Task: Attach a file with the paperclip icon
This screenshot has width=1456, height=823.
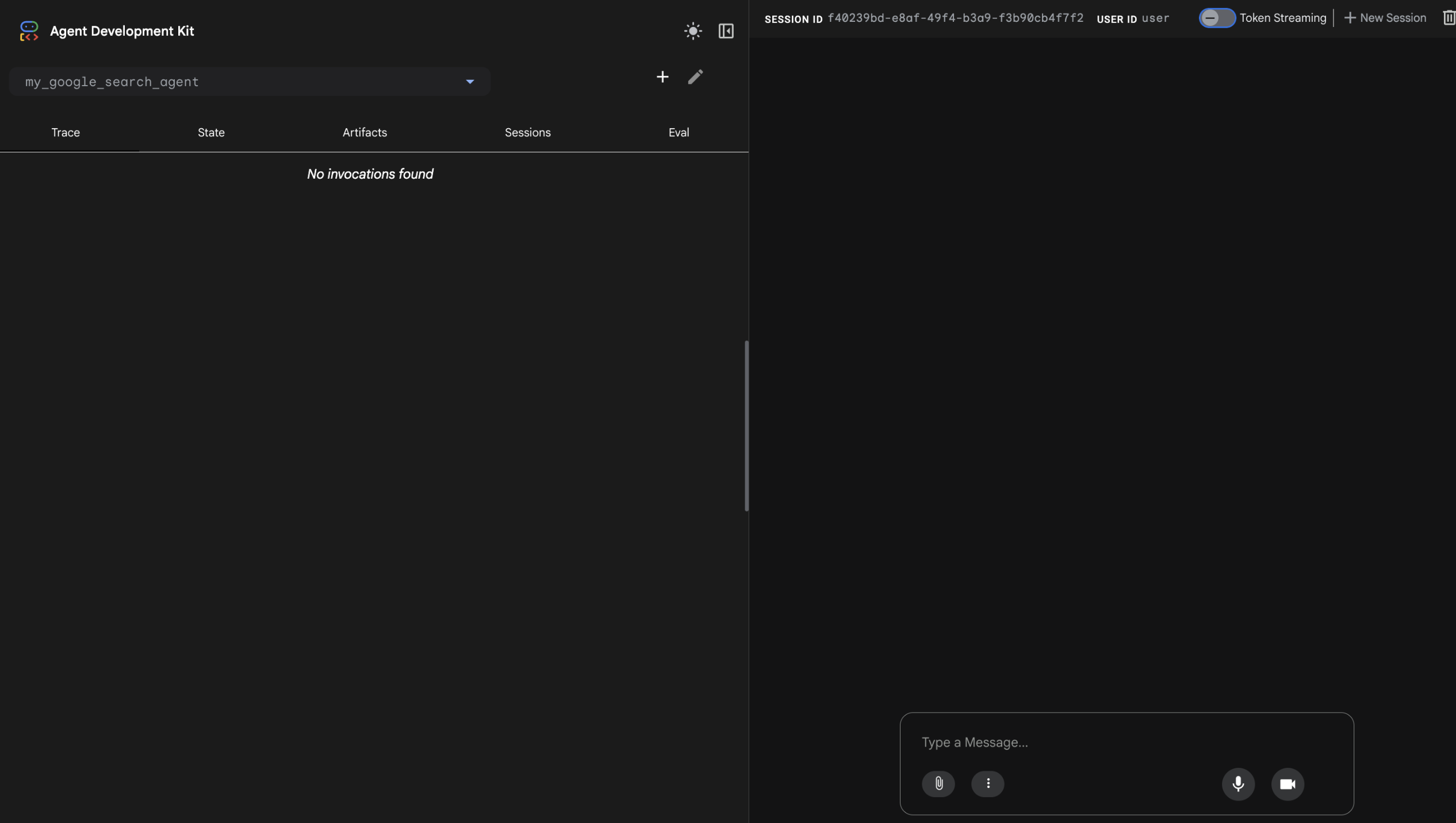Action: click(938, 783)
